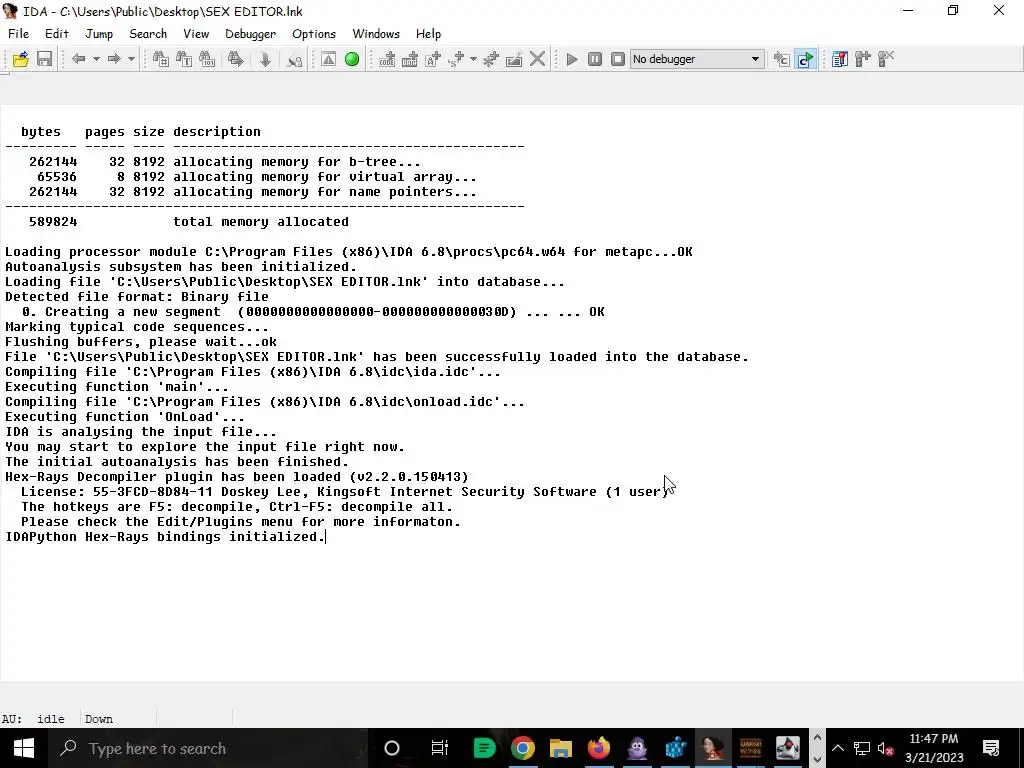
Task: Open the View menu
Action: 196,34
